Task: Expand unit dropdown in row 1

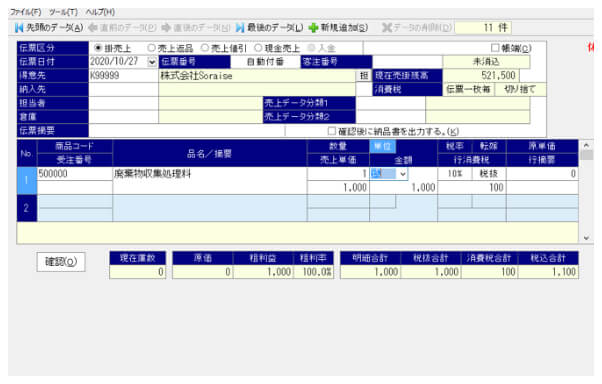Action: point(402,174)
